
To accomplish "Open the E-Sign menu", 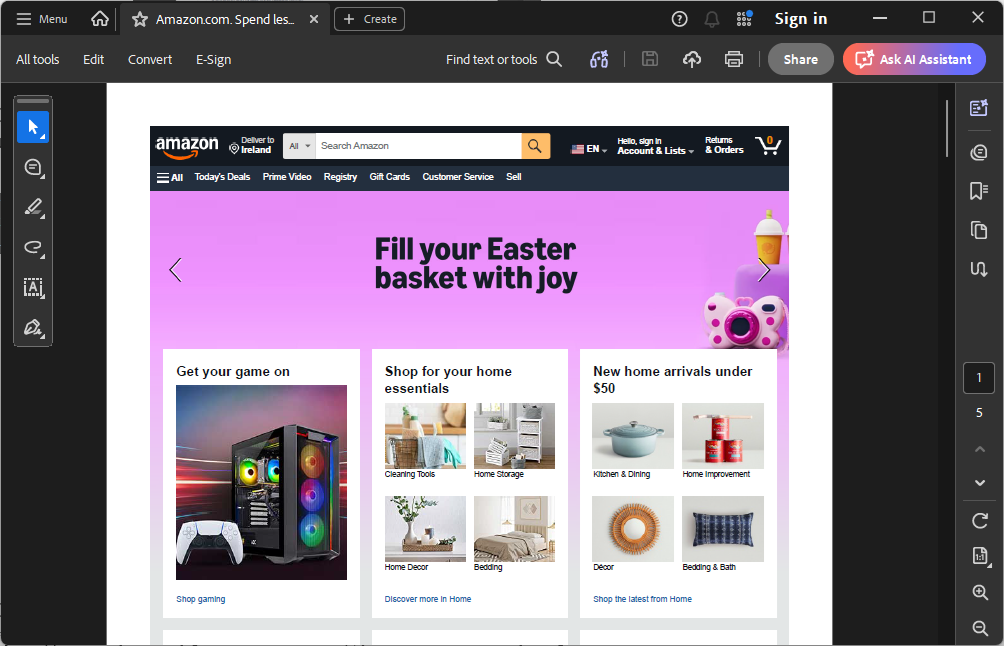I will click(x=213, y=59).
